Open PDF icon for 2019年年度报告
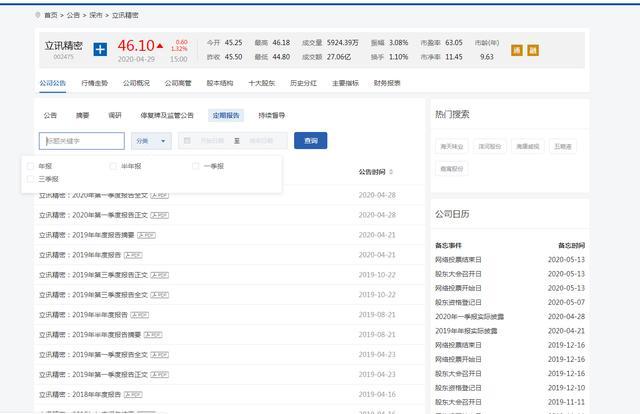Image resolution: width=640 pixels, height=414 pixels. pos(133,255)
